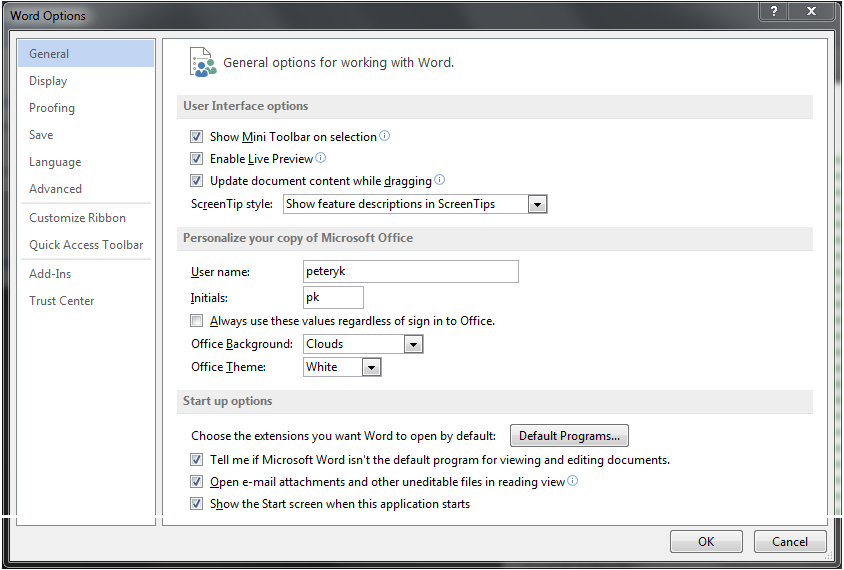The image size is (844, 570).
Task: Open info tip for reading view option
Action: (x=573, y=481)
